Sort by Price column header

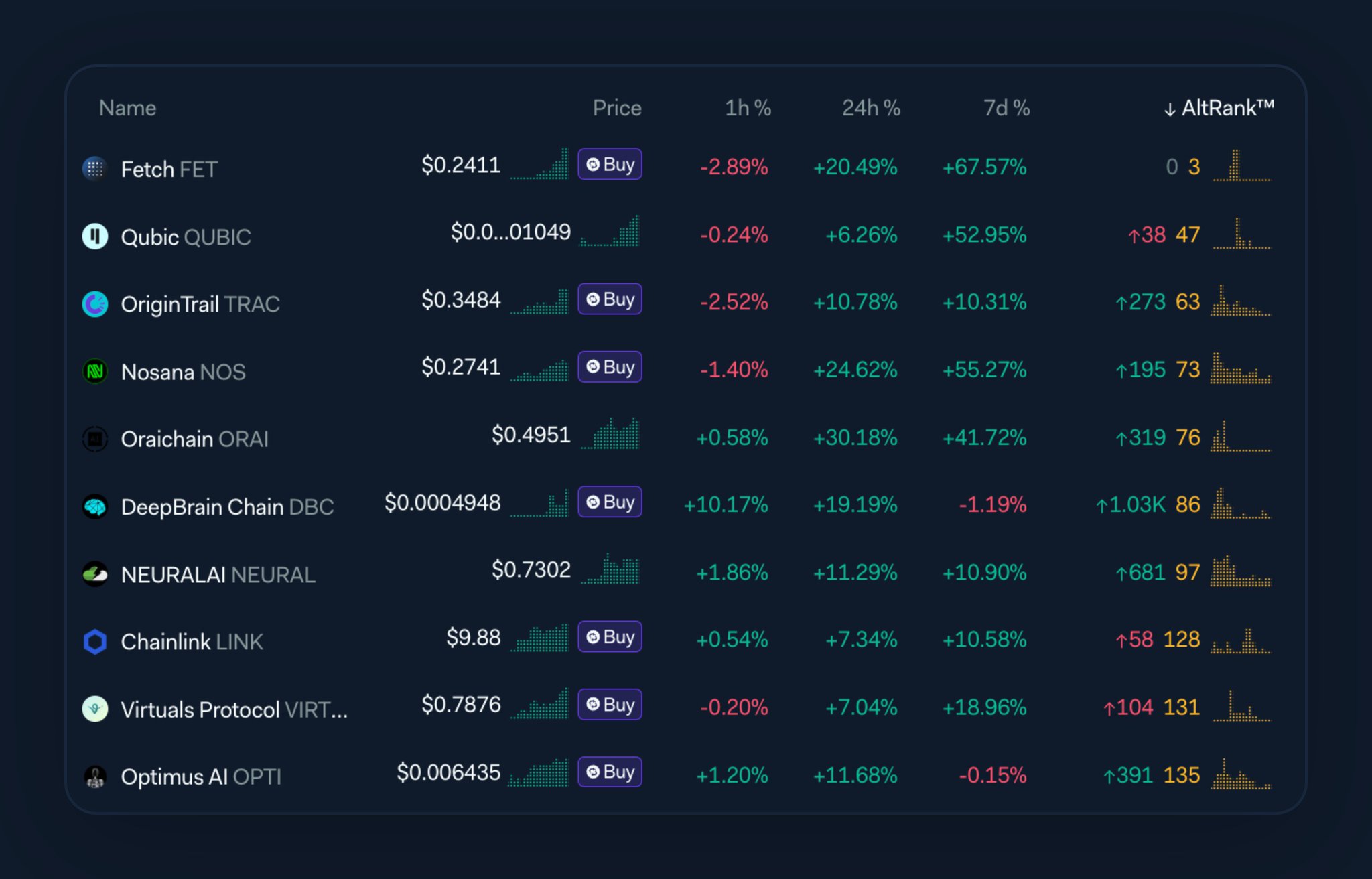click(616, 108)
